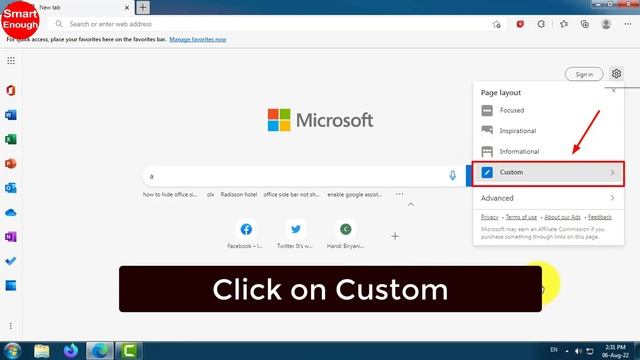This screenshot has height=360, width=640.
Task: Select the Focused page layout
Action: [548, 110]
